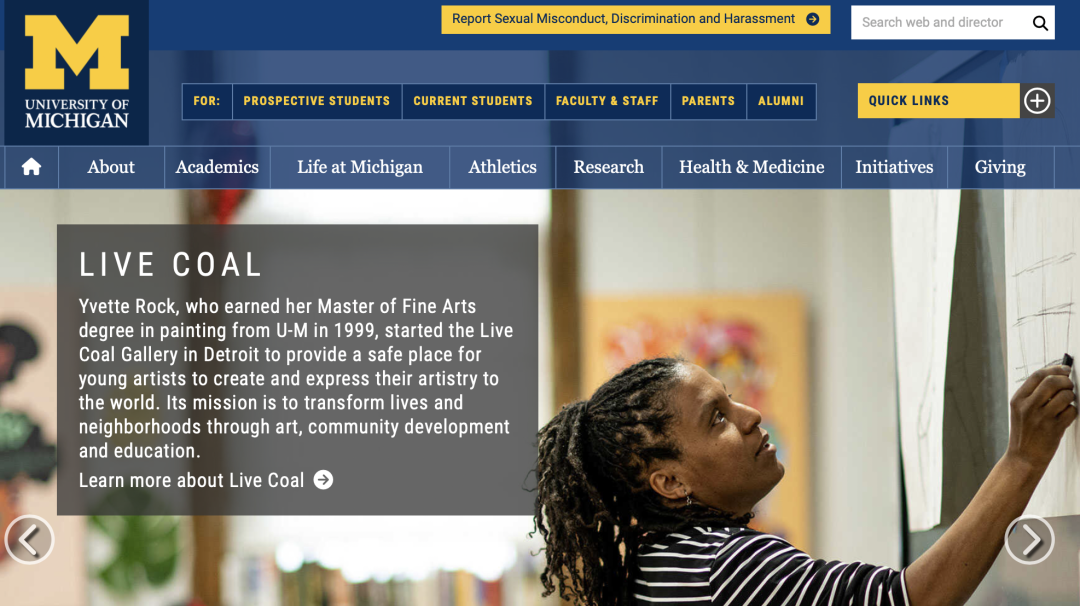Image resolution: width=1080 pixels, height=606 pixels.
Task: Open the Alumni link
Action: click(781, 101)
